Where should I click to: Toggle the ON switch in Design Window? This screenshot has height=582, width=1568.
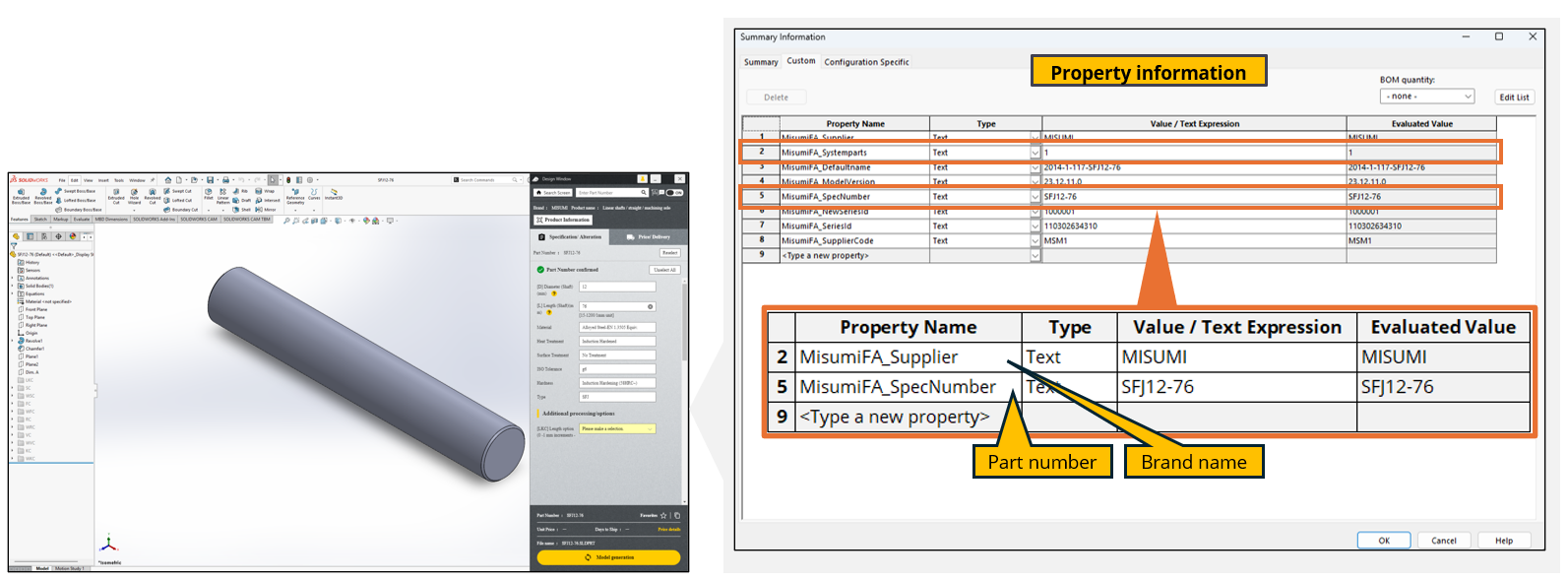674,193
